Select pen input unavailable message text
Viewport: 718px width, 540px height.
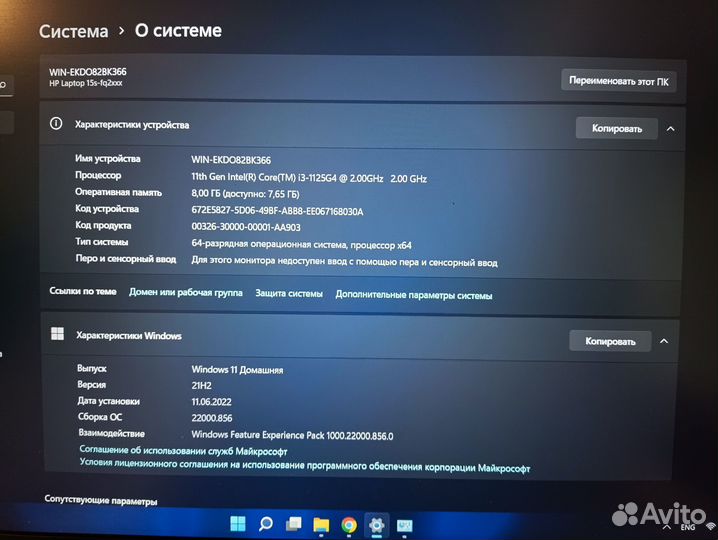pyautogui.click(x=344, y=262)
